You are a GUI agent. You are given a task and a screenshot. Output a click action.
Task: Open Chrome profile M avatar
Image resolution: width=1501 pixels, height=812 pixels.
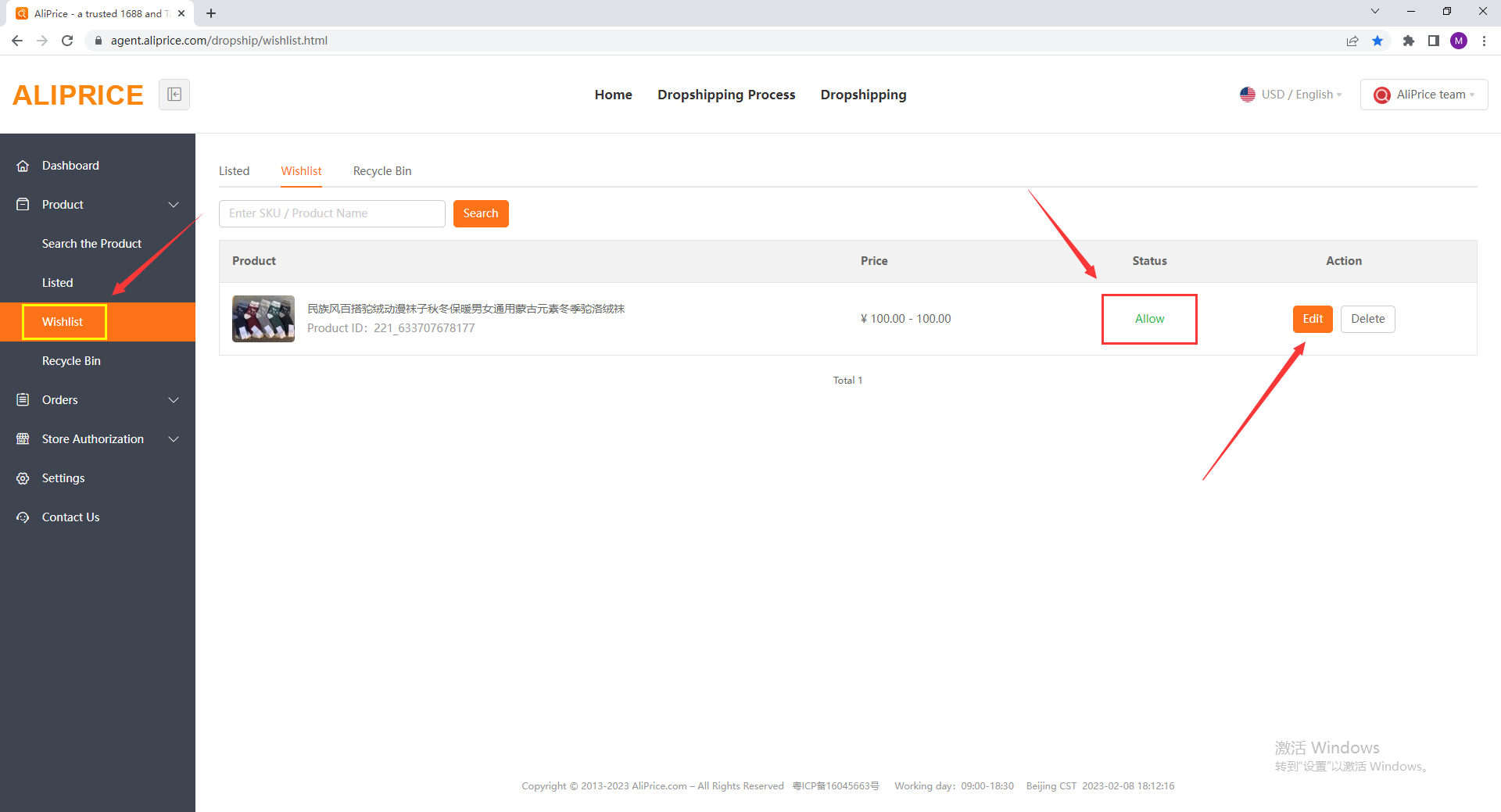tap(1459, 41)
